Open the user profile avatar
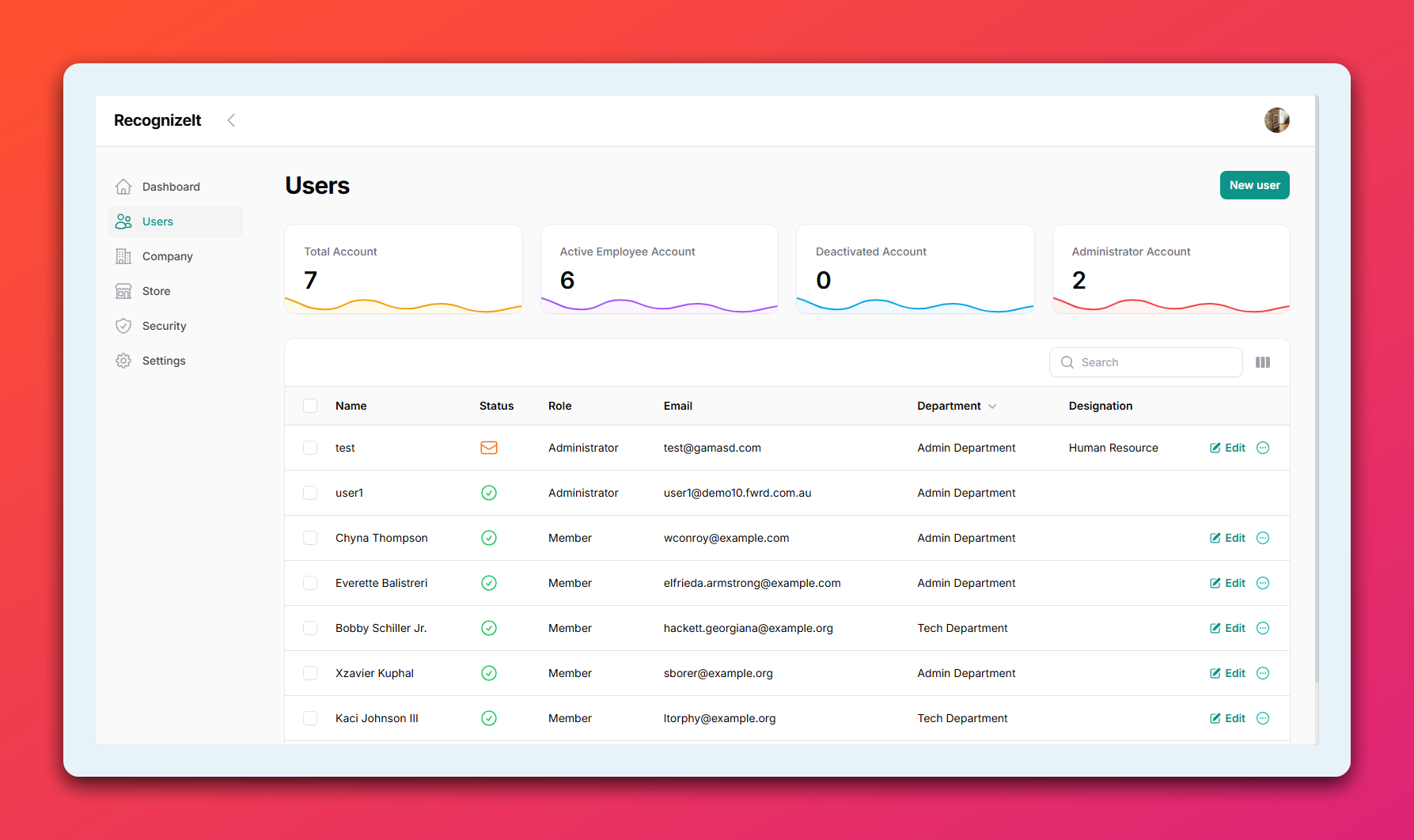The width and height of the screenshot is (1414, 840). (x=1276, y=120)
